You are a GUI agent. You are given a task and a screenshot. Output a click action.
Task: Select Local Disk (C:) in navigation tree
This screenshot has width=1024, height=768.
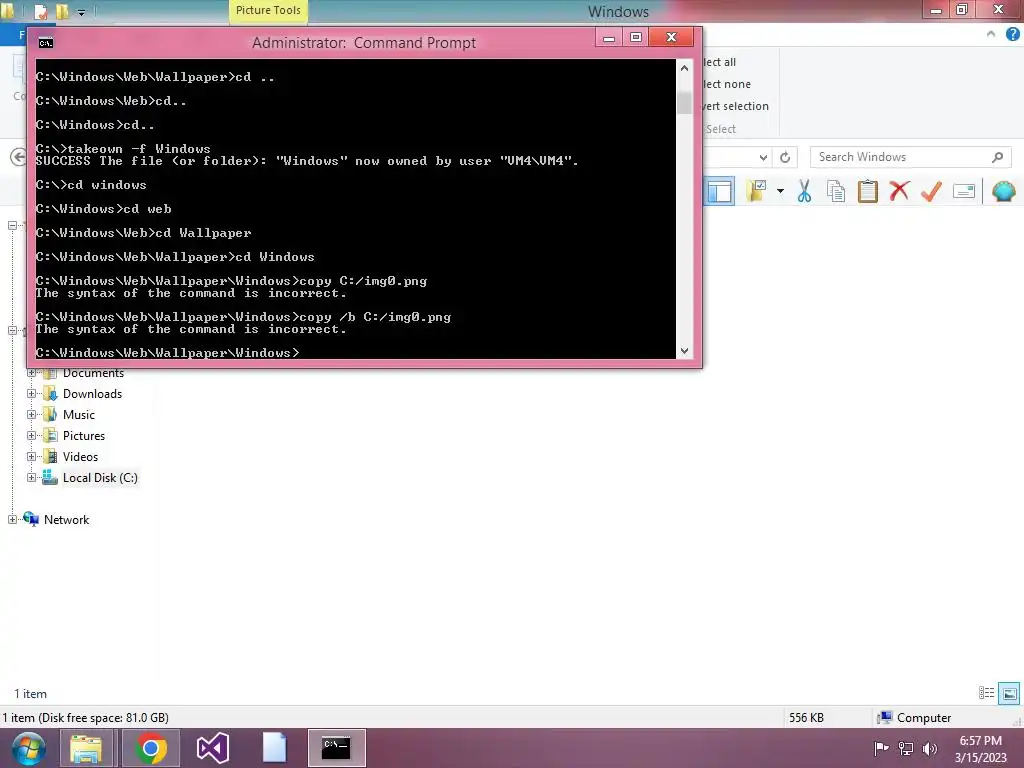pyautogui.click(x=100, y=478)
